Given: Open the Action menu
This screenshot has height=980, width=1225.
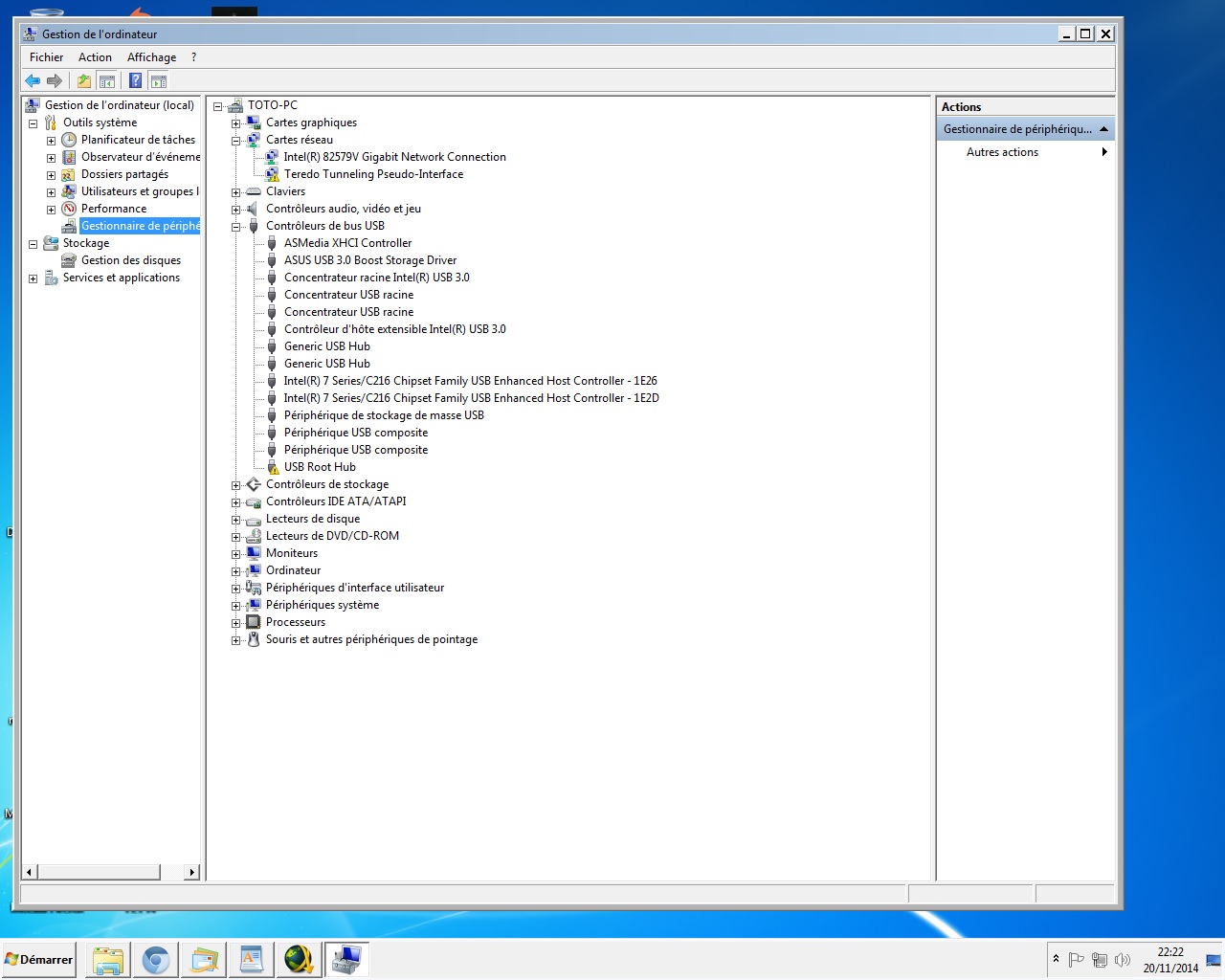Looking at the screenshot, I should click(x=95, y=57).
